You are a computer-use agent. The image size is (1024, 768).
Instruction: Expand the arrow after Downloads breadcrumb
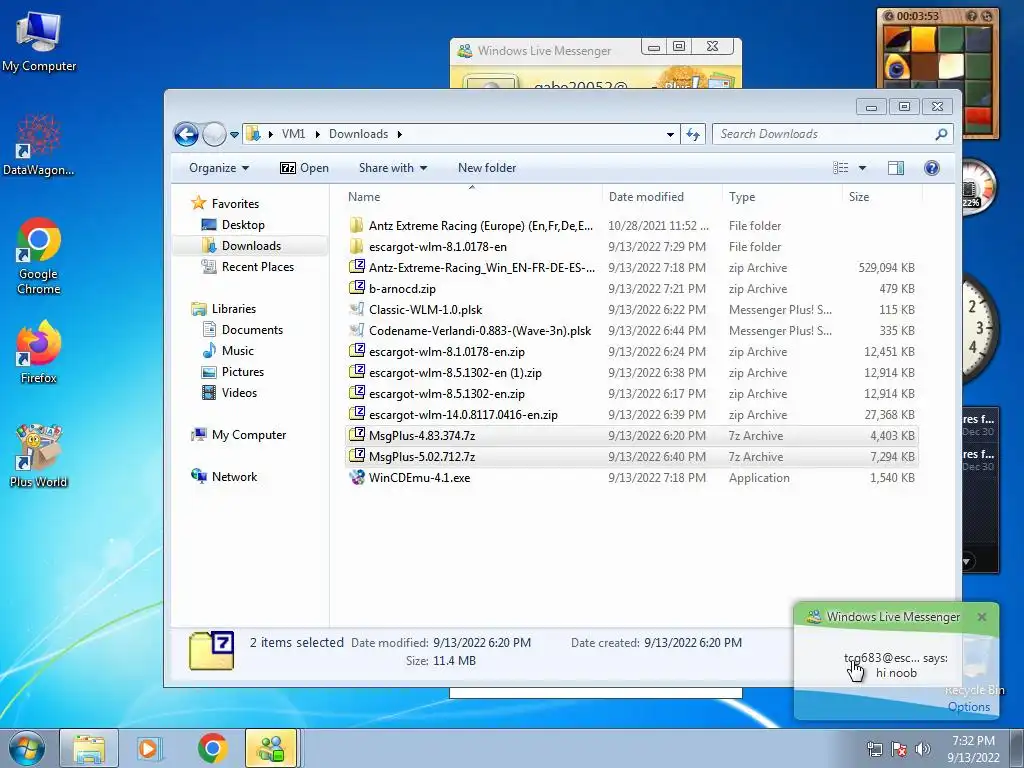[399, 134]
